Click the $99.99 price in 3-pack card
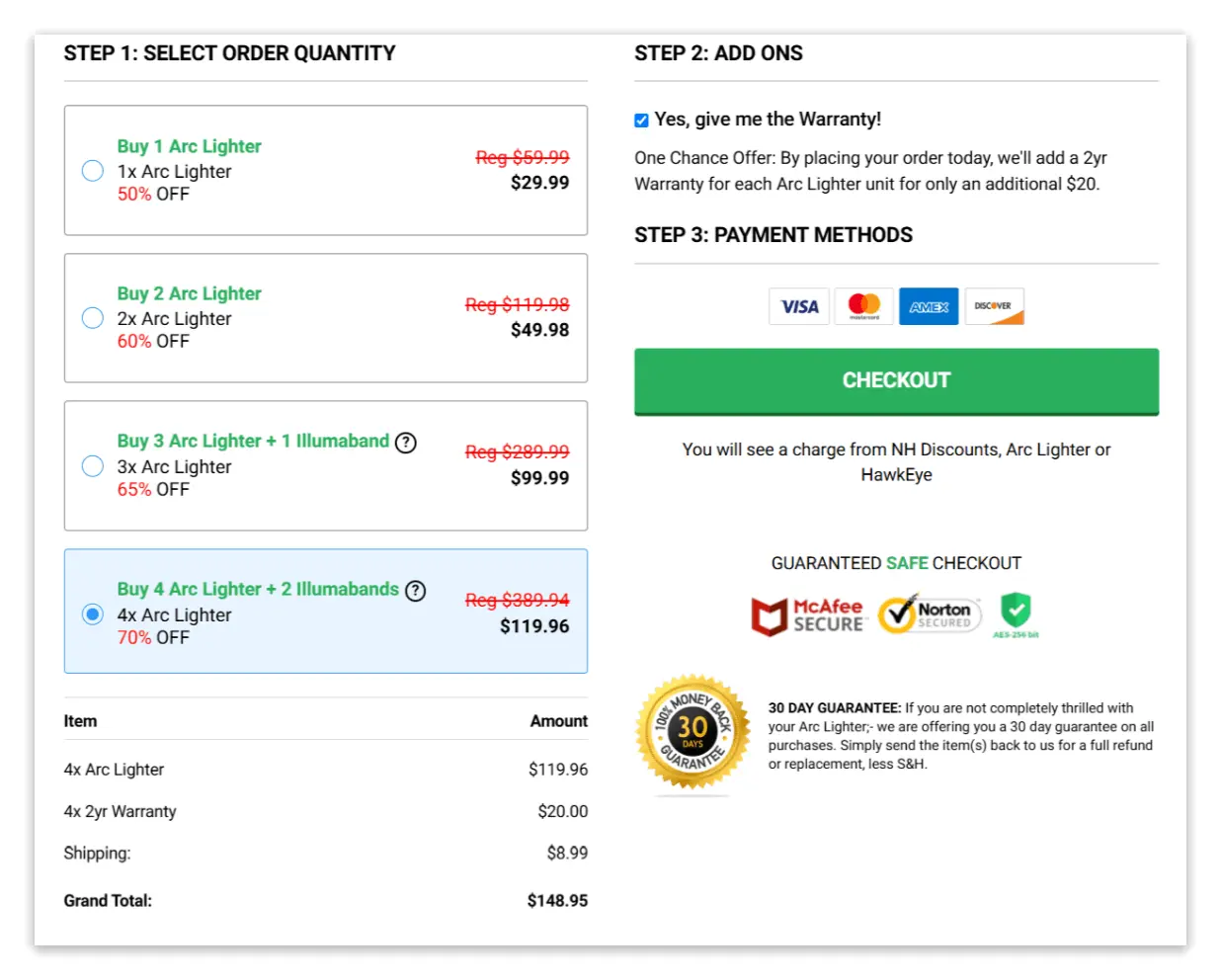This screenshot has height=980, width=1221. pos(539,478)
